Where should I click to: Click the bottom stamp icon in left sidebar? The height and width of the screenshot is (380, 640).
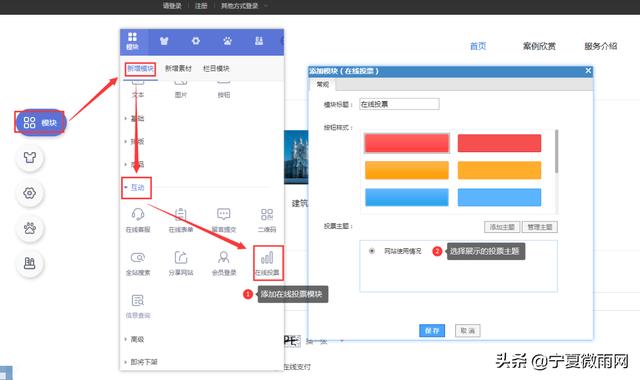click(x=29, y=263)
